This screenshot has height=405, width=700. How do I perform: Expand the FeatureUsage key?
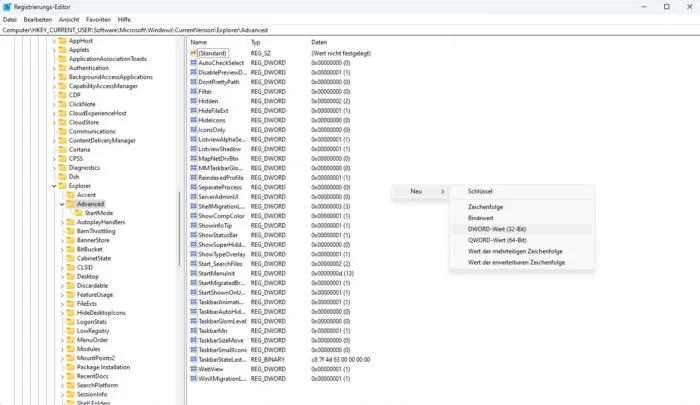pyautogui.click(x=62, y=295)
